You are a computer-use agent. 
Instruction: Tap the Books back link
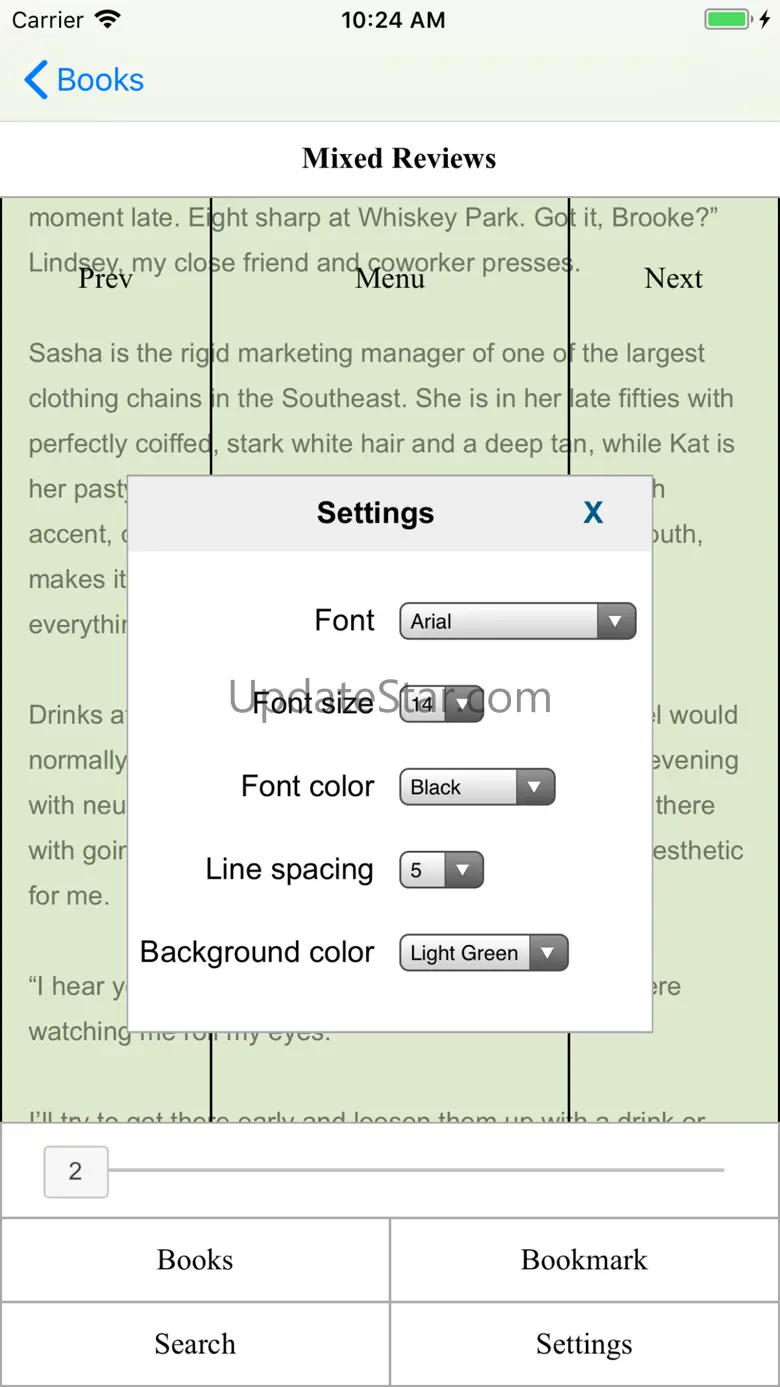pyautogui.click(x=100, y=80)
